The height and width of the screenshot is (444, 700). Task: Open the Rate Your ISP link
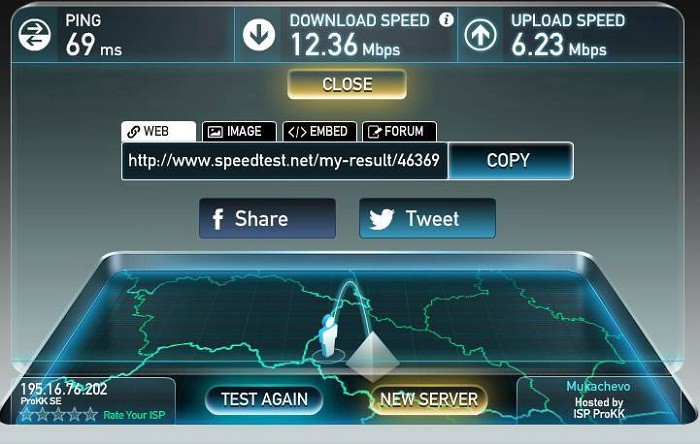134,415
